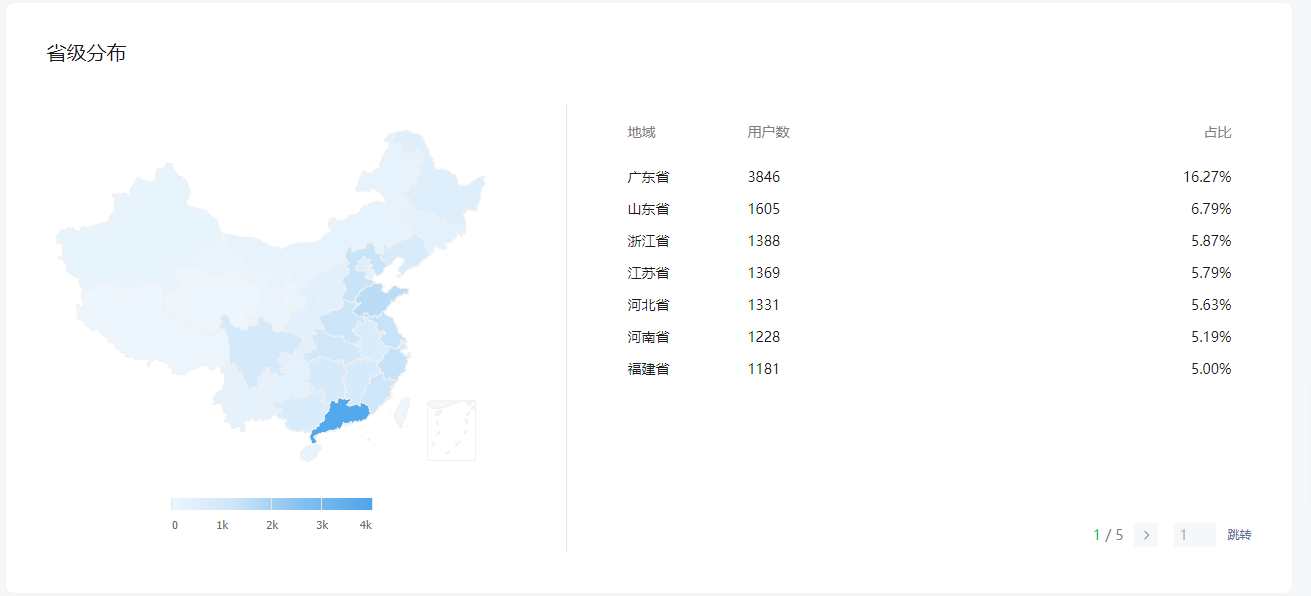The width and height of the screenshot is (1311, 596).
Task: Select the 浙江省 row in table
Action: (929, 241)
